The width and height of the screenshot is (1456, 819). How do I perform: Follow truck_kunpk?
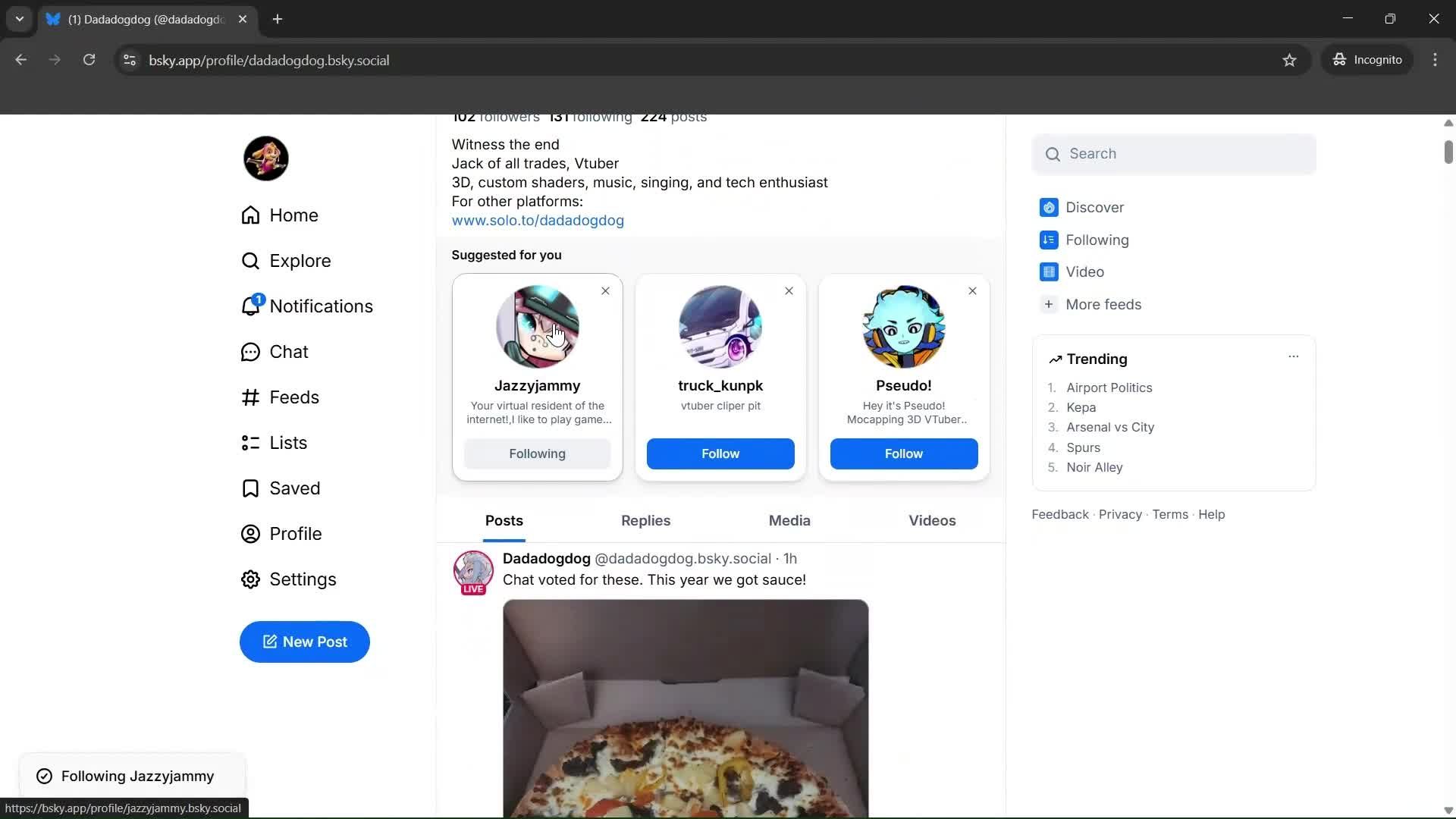click(x=720, y=453)
